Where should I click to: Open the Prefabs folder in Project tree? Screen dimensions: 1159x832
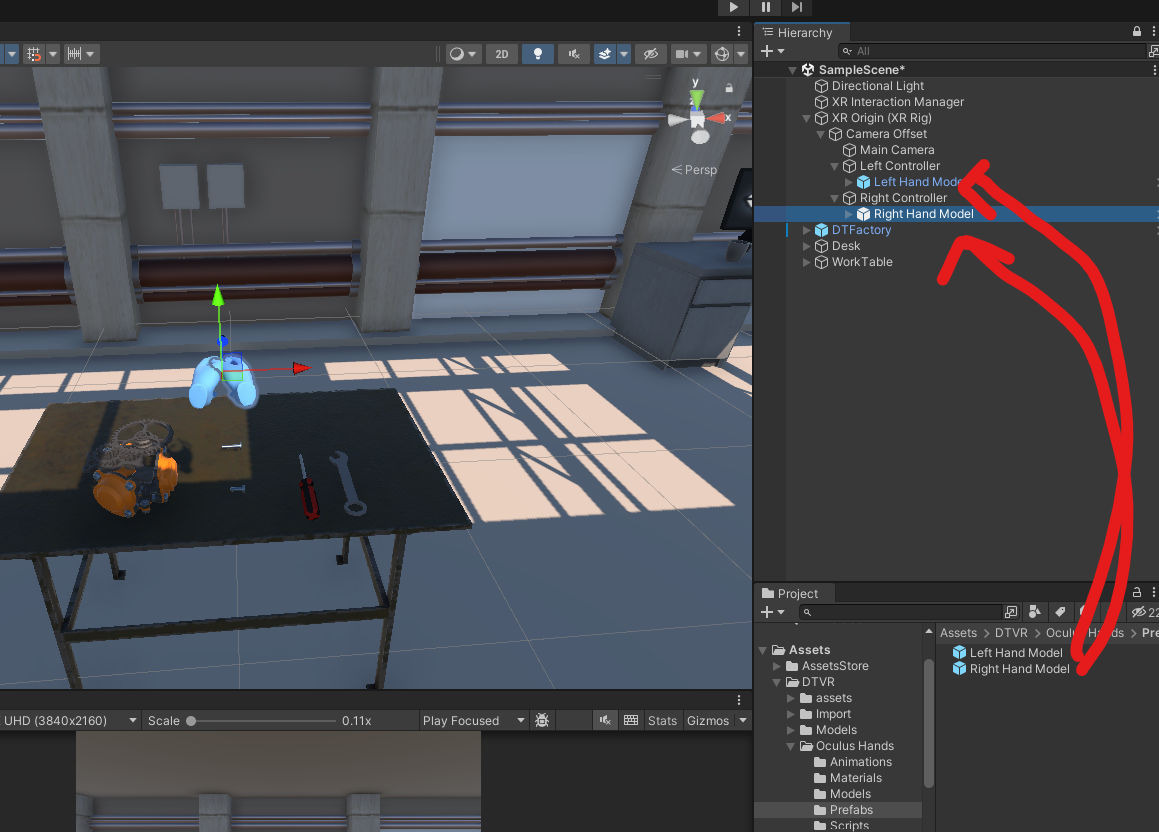pyautogui.click(x=851, y=811)
